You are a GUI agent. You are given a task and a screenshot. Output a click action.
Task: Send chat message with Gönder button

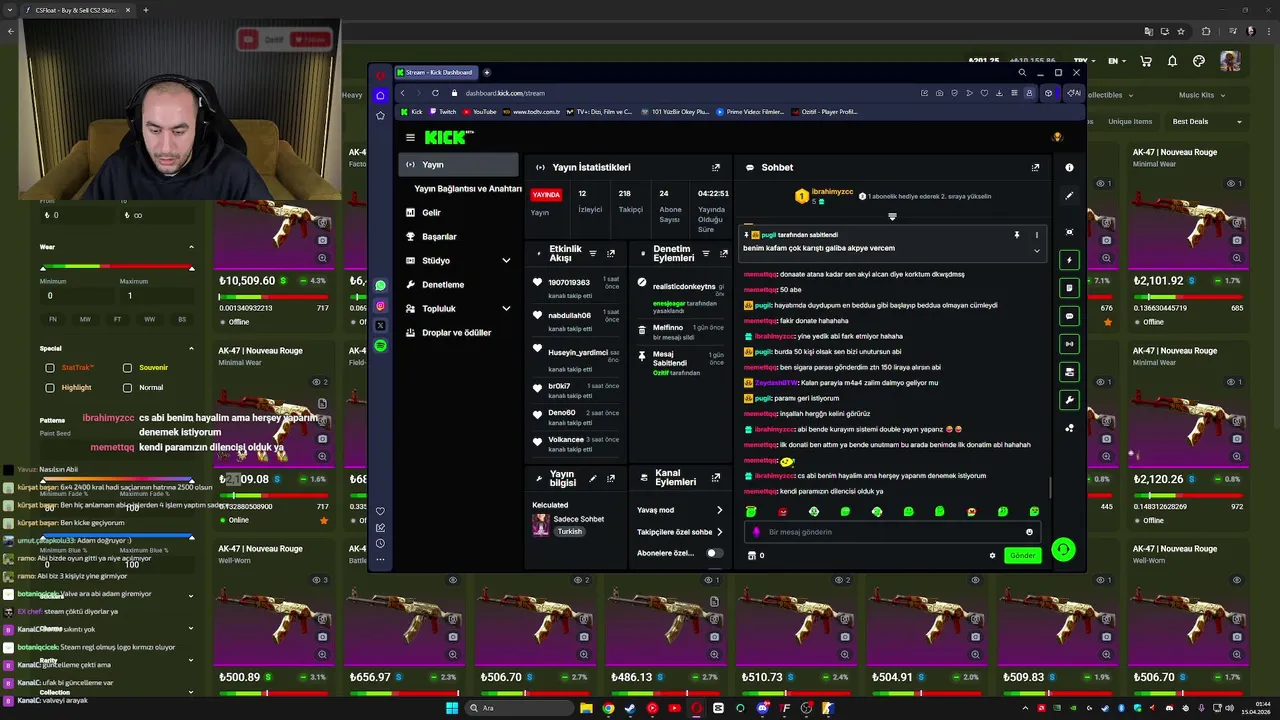click(1022, 556)
